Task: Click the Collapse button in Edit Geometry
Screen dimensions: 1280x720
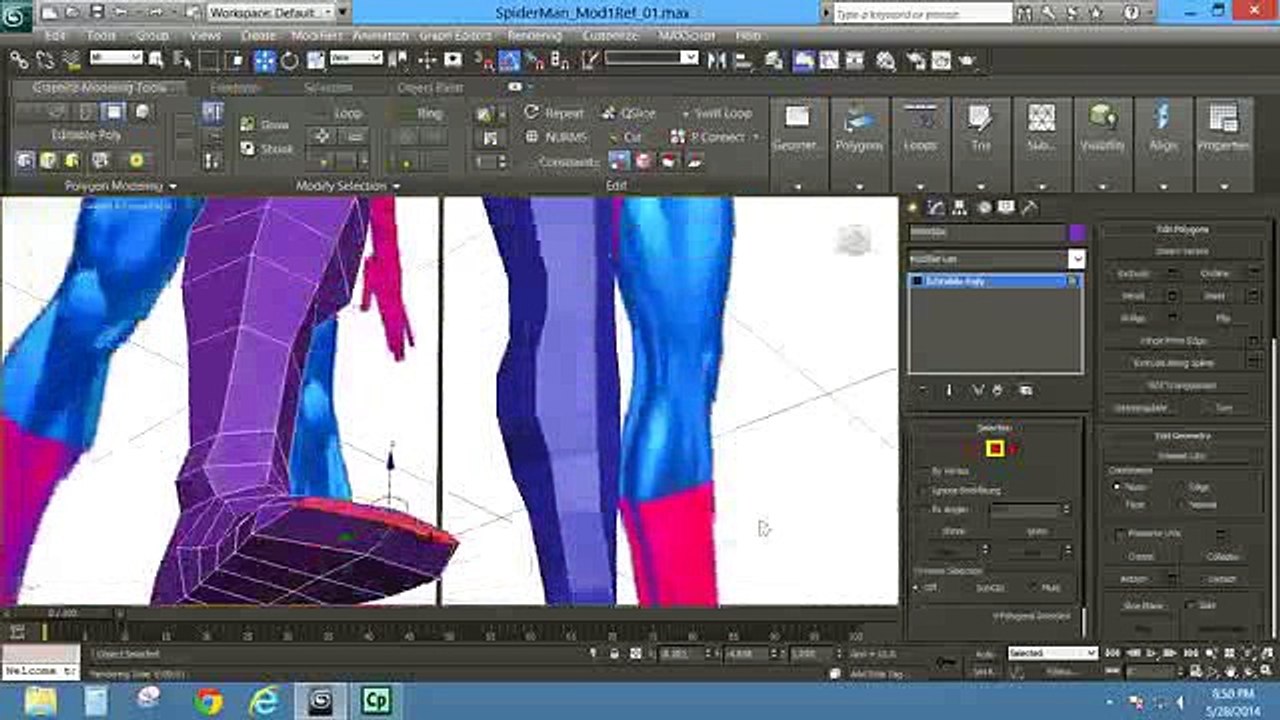Action: tap(1221, 556)
